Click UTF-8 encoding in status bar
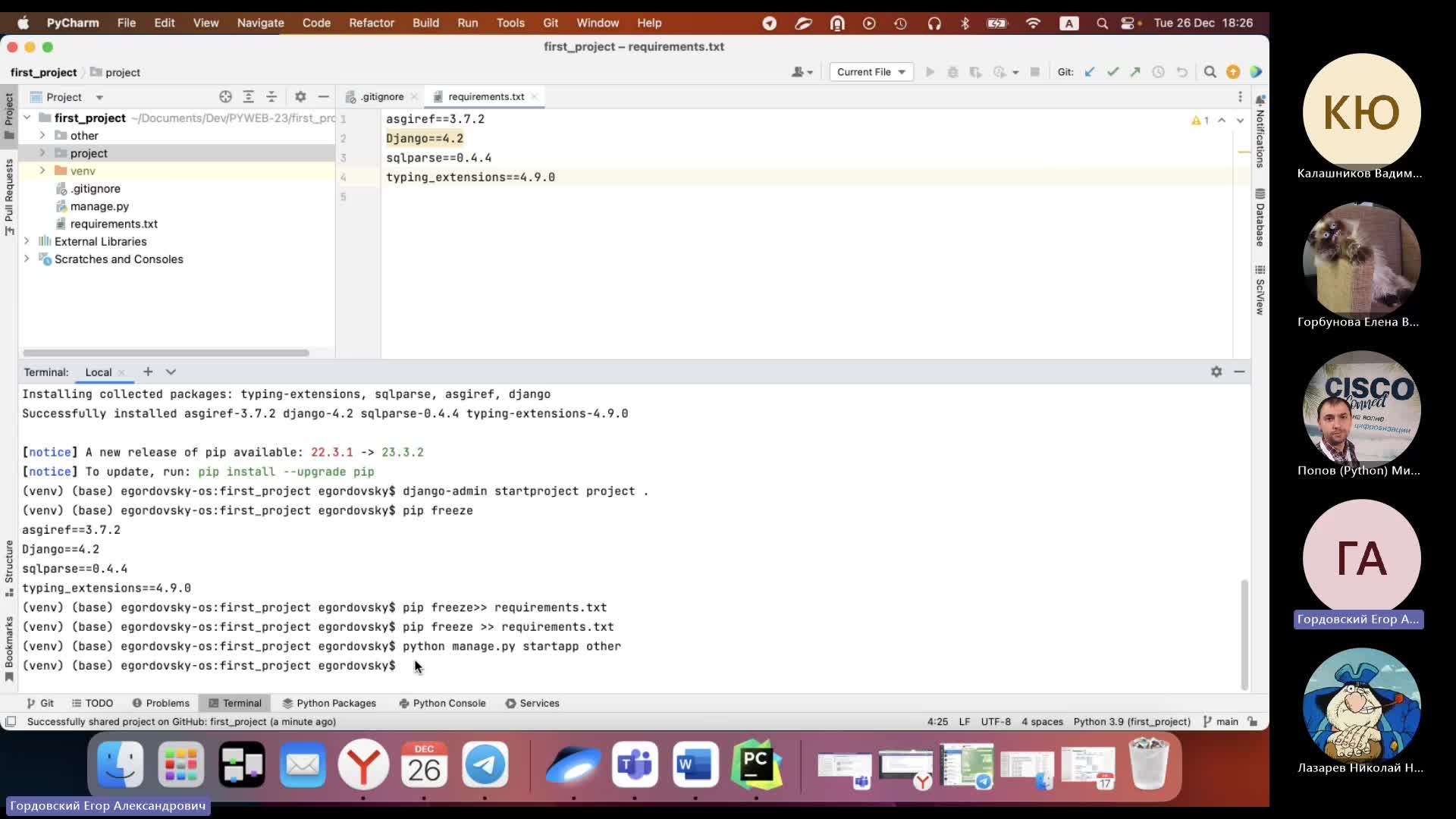1456x819 pixels. click(x=996, y=721)
